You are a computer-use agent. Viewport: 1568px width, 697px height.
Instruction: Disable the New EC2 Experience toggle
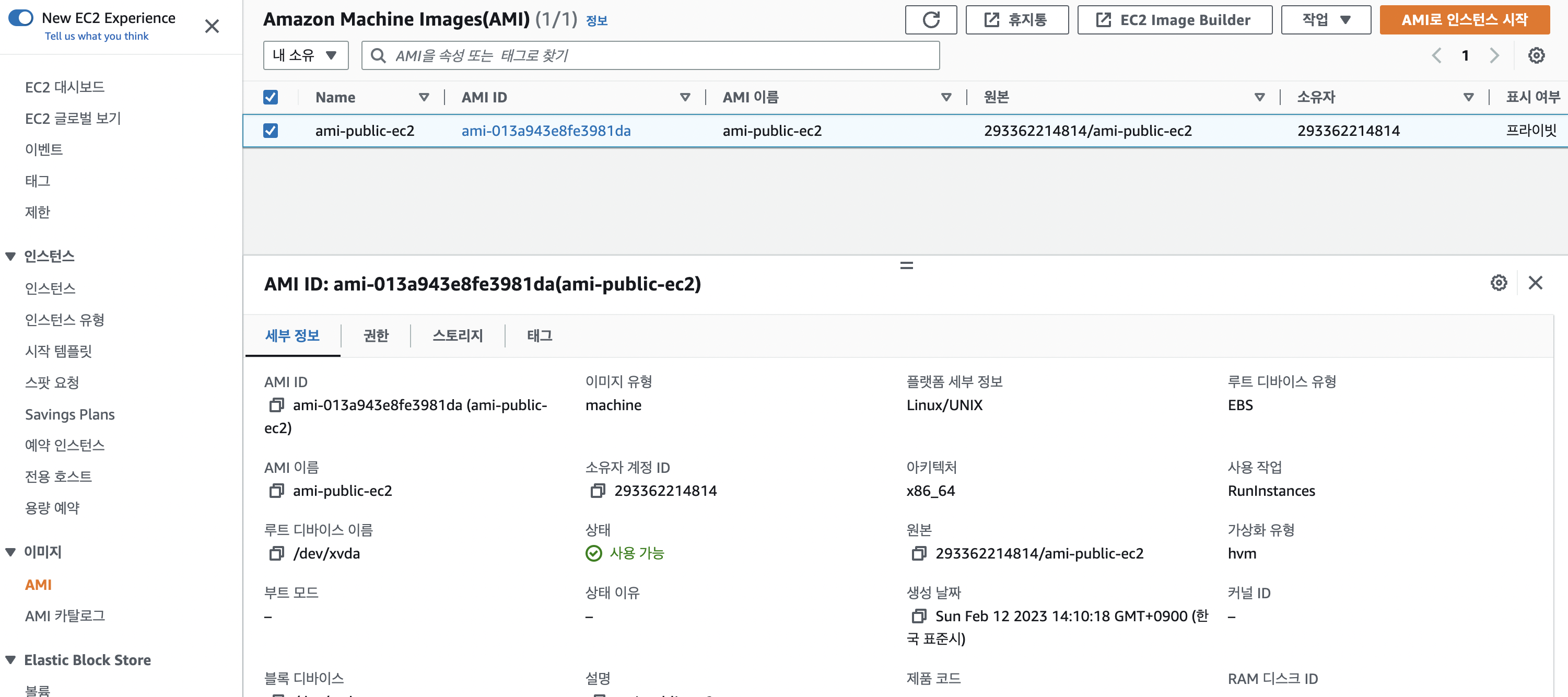(21, 18)
